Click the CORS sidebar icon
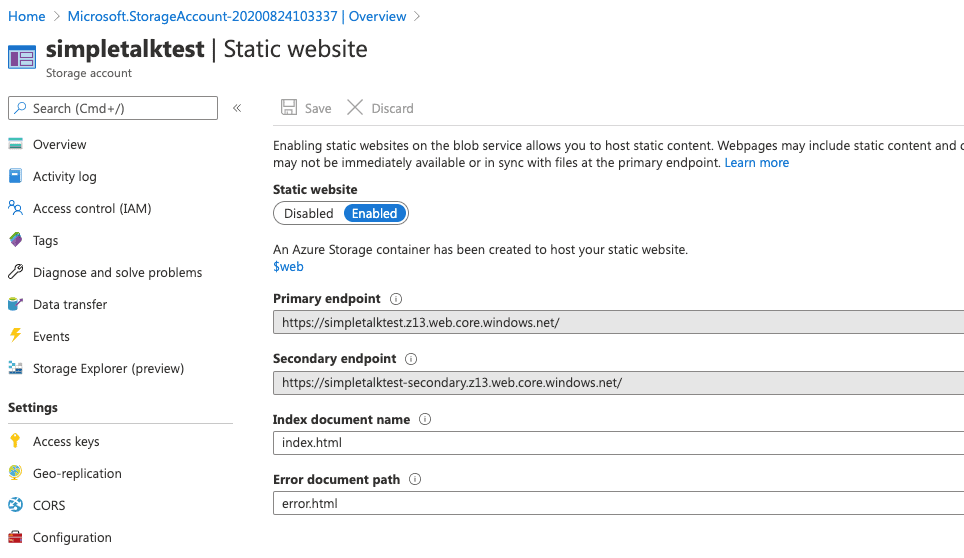 point(15,505)
